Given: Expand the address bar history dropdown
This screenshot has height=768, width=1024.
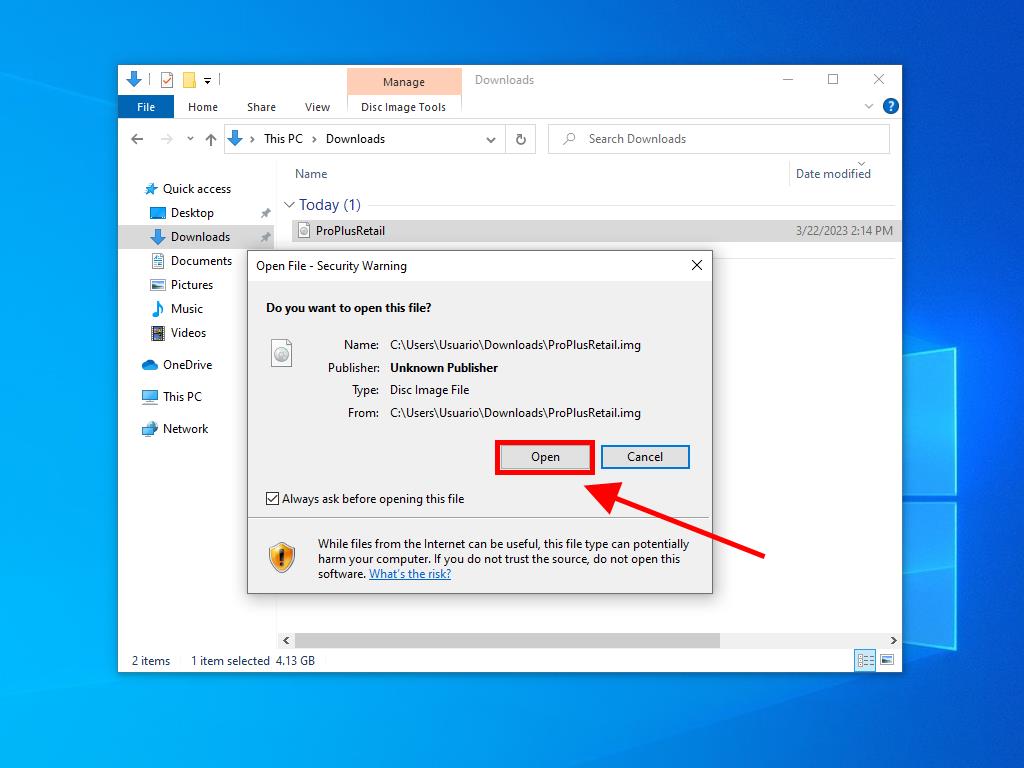Looking at the screenshot, I should pyautogui.click(x=490, y=139).
